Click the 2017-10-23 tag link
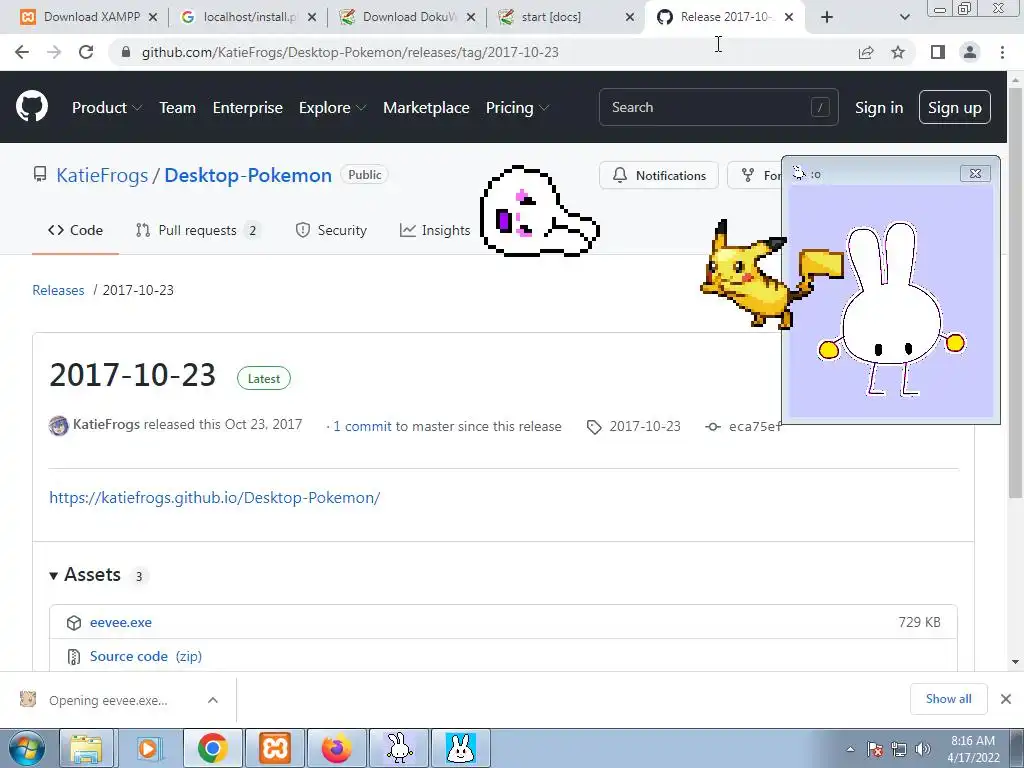 point(645,426)
